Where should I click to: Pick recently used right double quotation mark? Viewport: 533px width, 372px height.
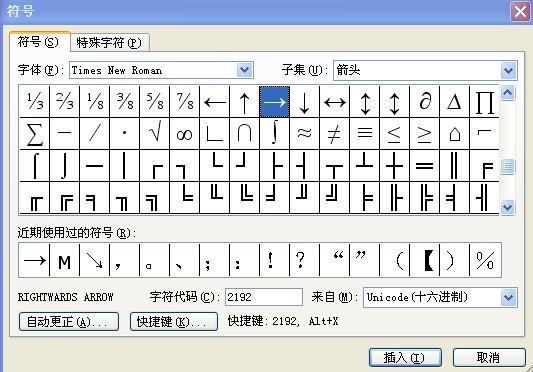pyautogui.click(x=364, y=260)
